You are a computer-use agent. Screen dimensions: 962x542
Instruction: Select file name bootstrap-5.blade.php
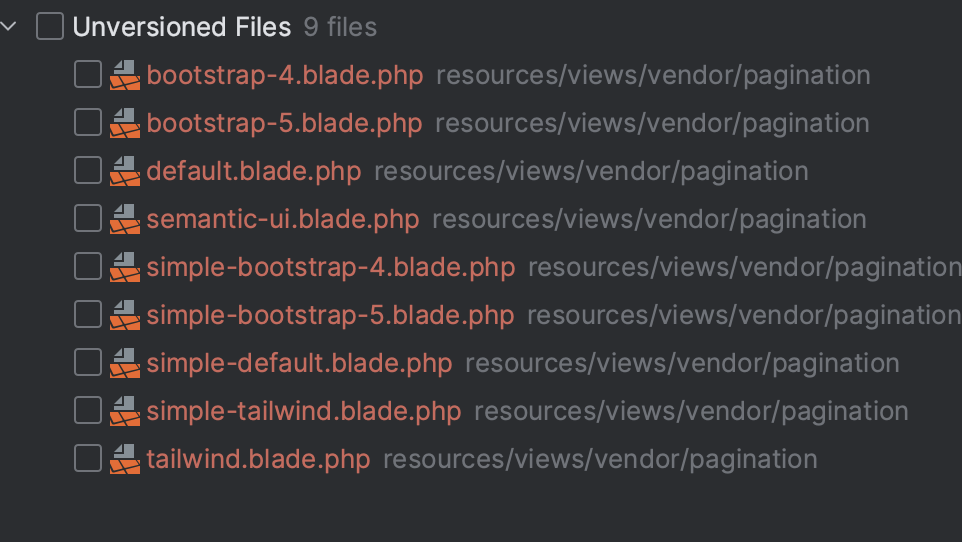284,123
